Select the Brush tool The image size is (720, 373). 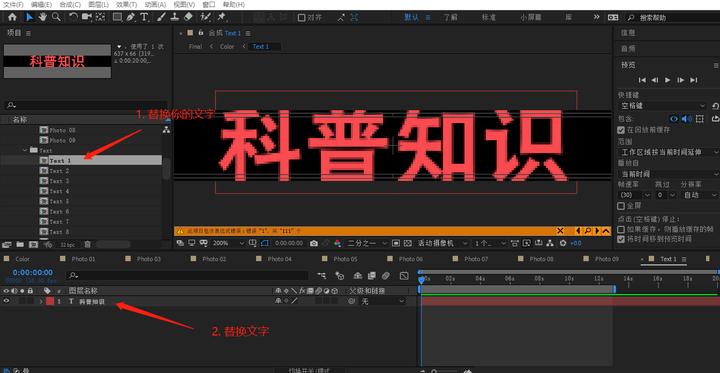click(161, 17)
